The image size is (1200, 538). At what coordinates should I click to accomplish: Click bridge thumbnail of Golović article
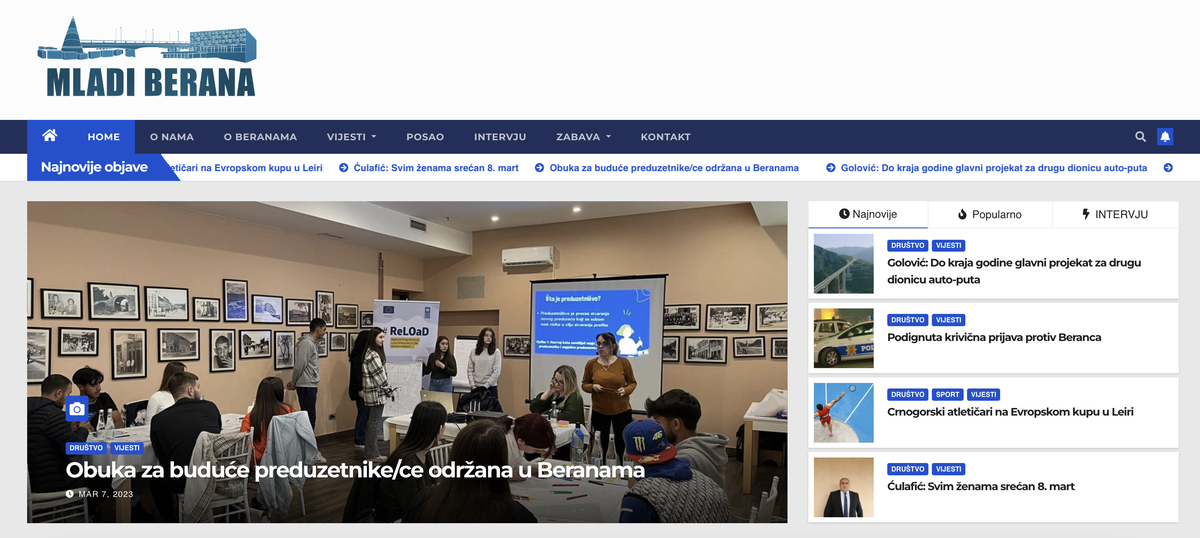[844, 263]
